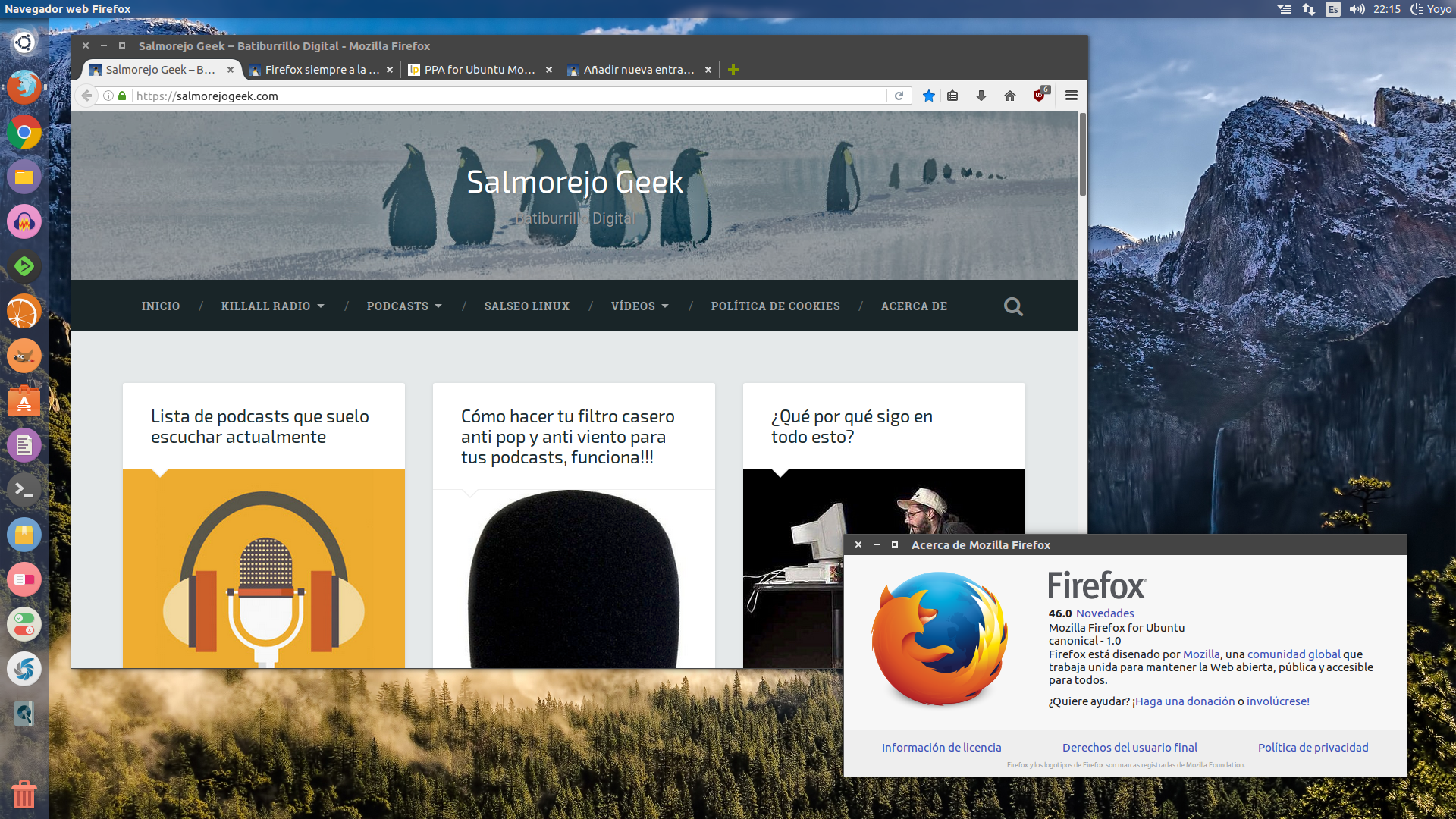Close the PPA for Ubuntu tab
Image resolution: width=1456 pixels, height=819 pixels.
[x=549, y=70]
